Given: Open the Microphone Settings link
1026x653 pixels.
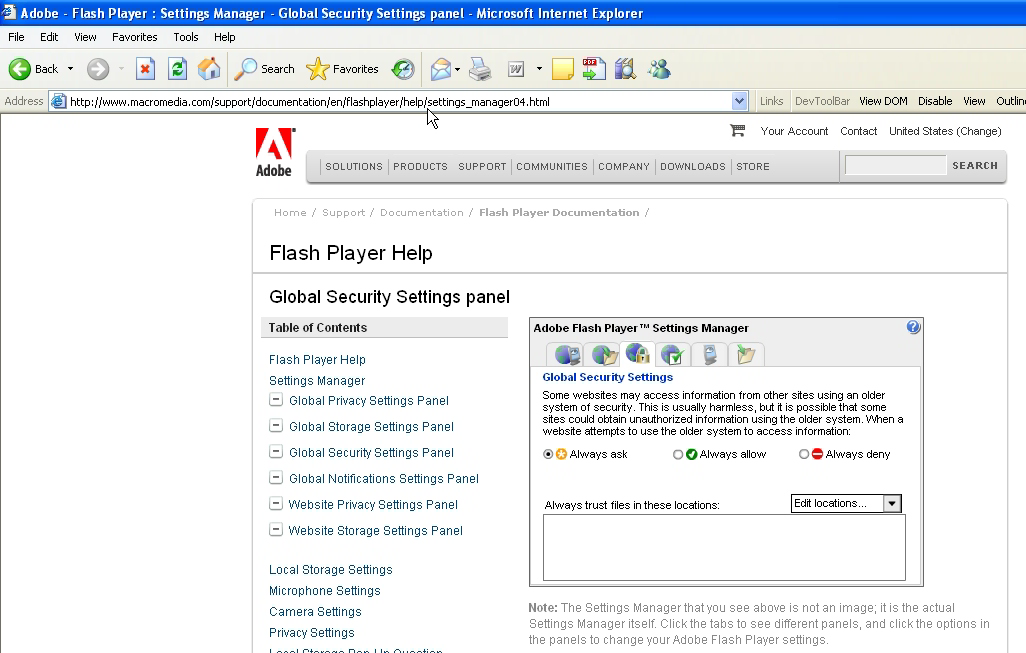Looking at the screenshot, I should 325,591.
